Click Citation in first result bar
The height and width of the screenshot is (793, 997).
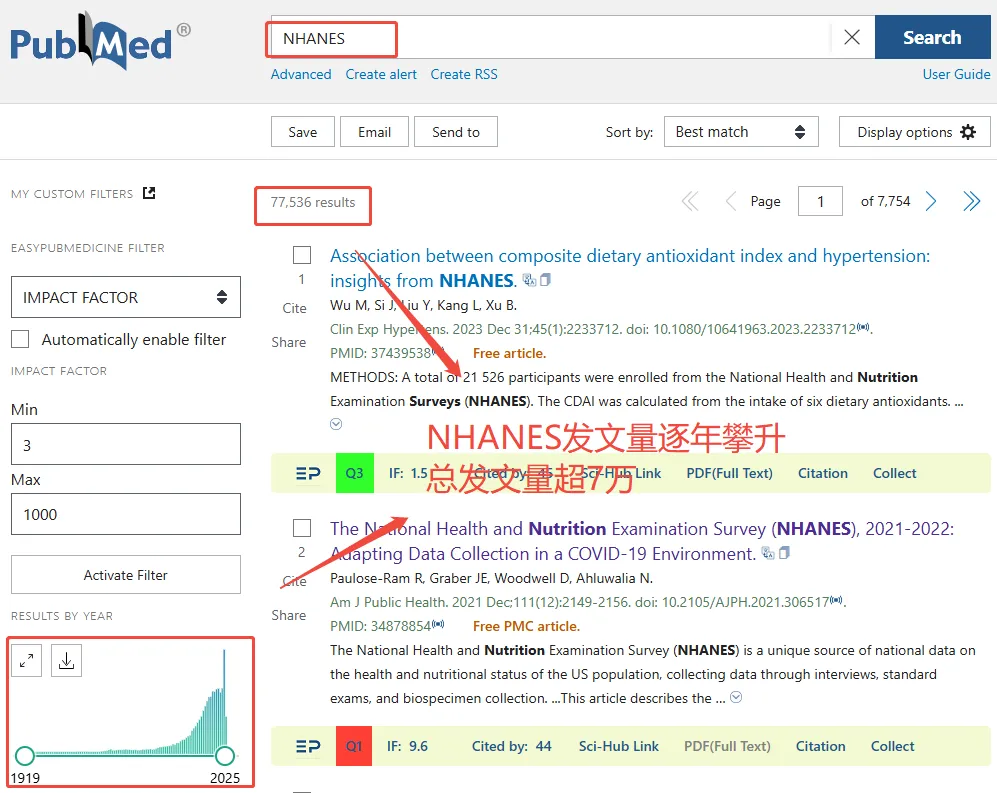pyautogui.click(x=823, y=473)
